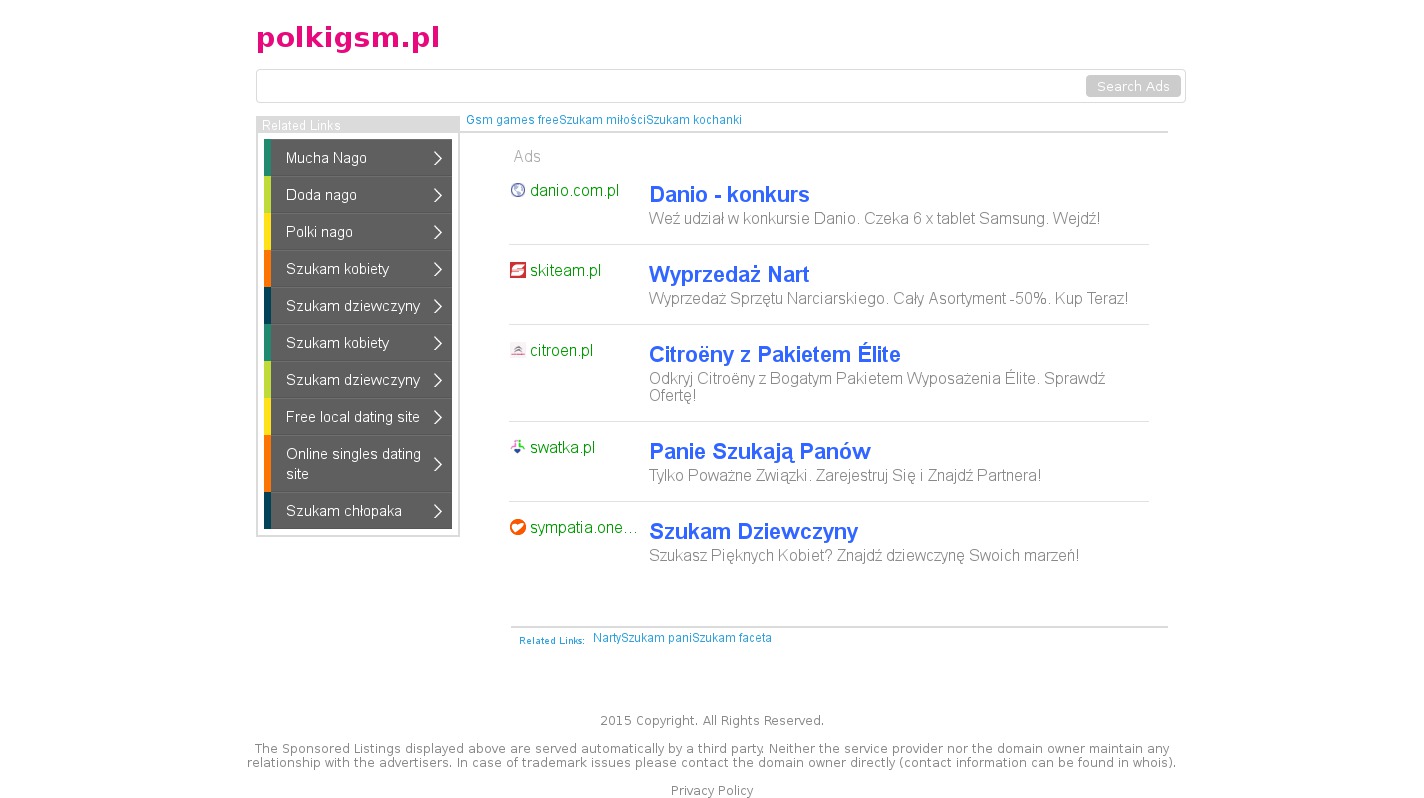Viewport: 1424px width, 798px height.
Task: Click the danio.com.pl globe favicon
Action: tap(518, 190)
